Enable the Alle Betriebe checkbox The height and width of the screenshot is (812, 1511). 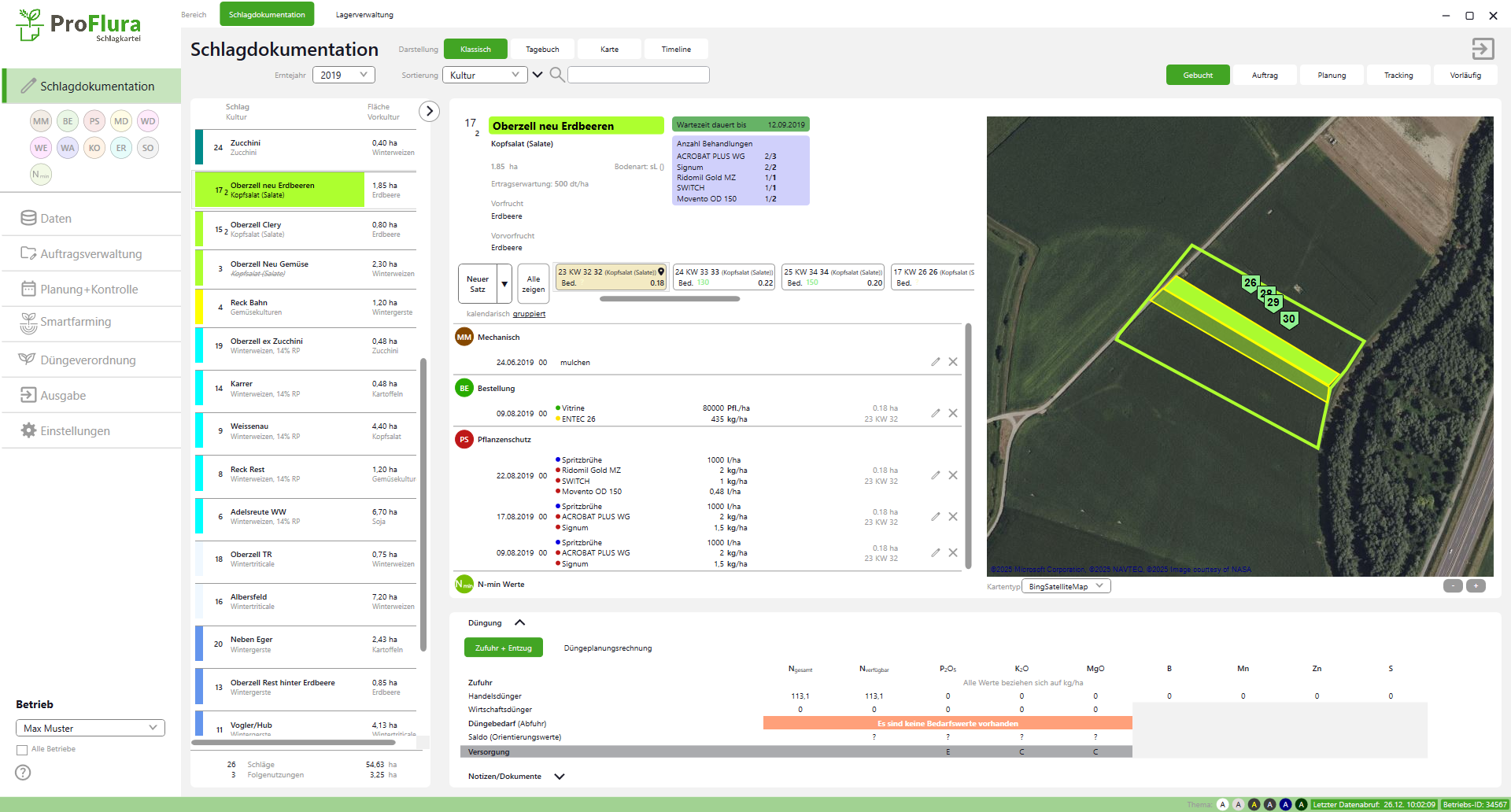(x=22, y=750)
